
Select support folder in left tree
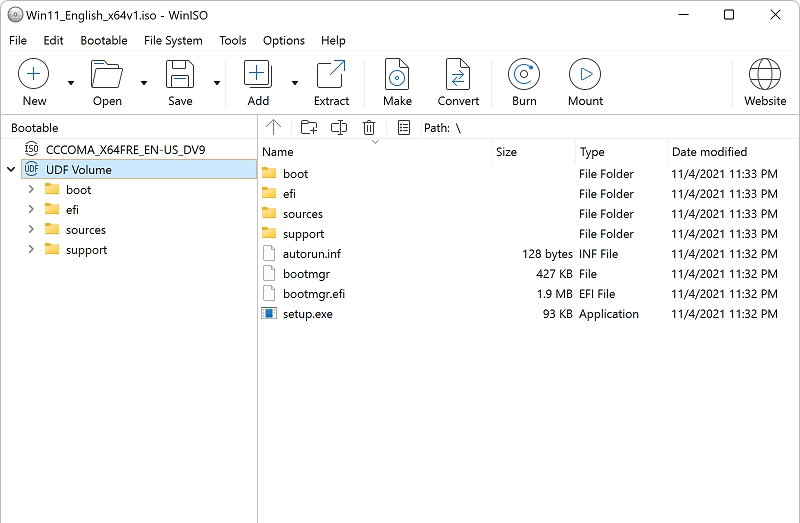(x=86, y=250)
